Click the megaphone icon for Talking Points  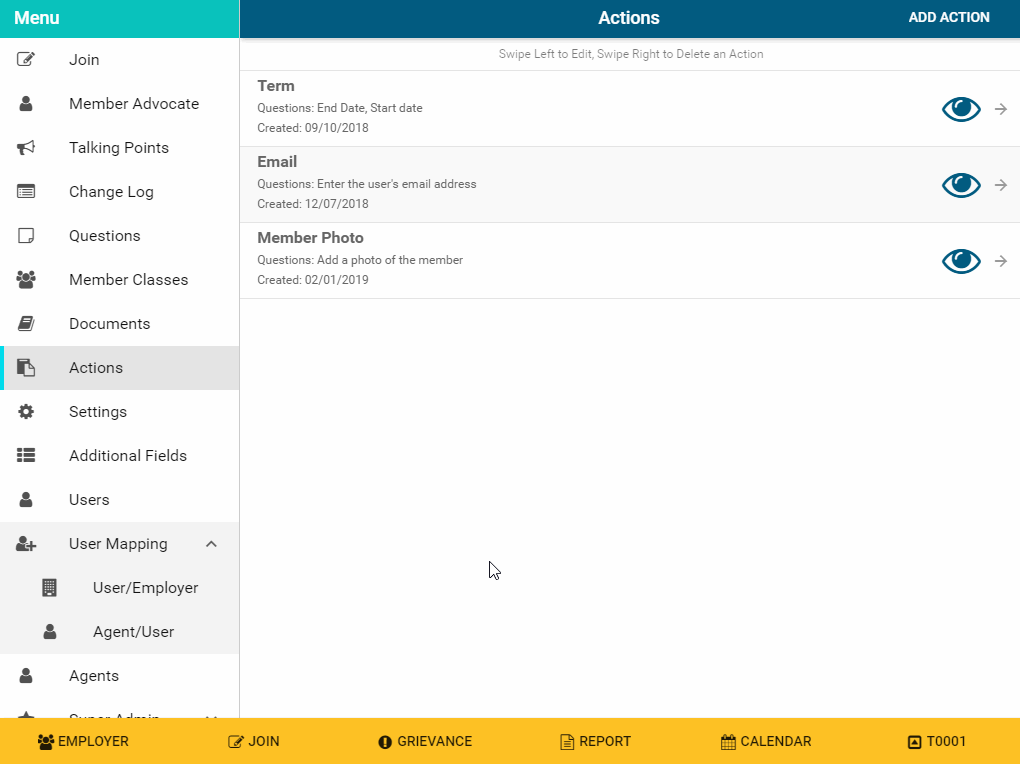pos(26,148)
